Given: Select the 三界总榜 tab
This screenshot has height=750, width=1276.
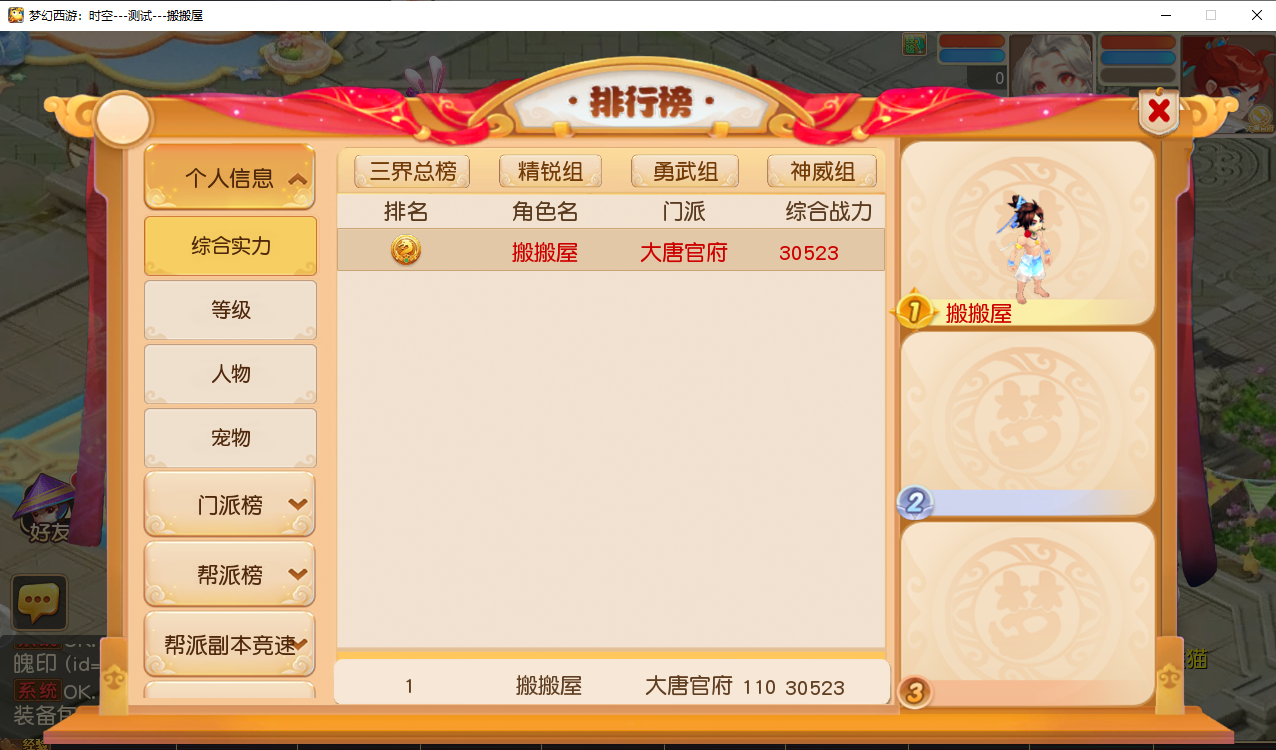Looking at the screenshot, I should click(x=412, y=171).
